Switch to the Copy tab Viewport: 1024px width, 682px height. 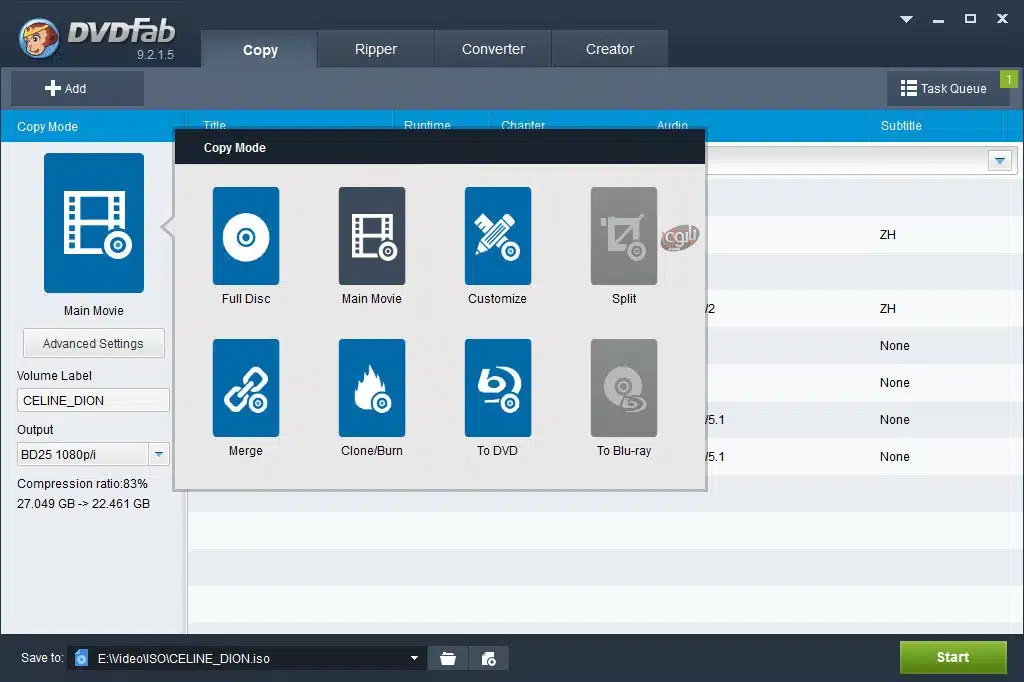260,50
